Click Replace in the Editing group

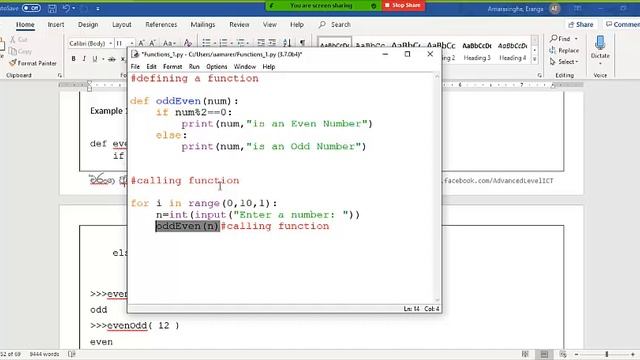(564, 50)
